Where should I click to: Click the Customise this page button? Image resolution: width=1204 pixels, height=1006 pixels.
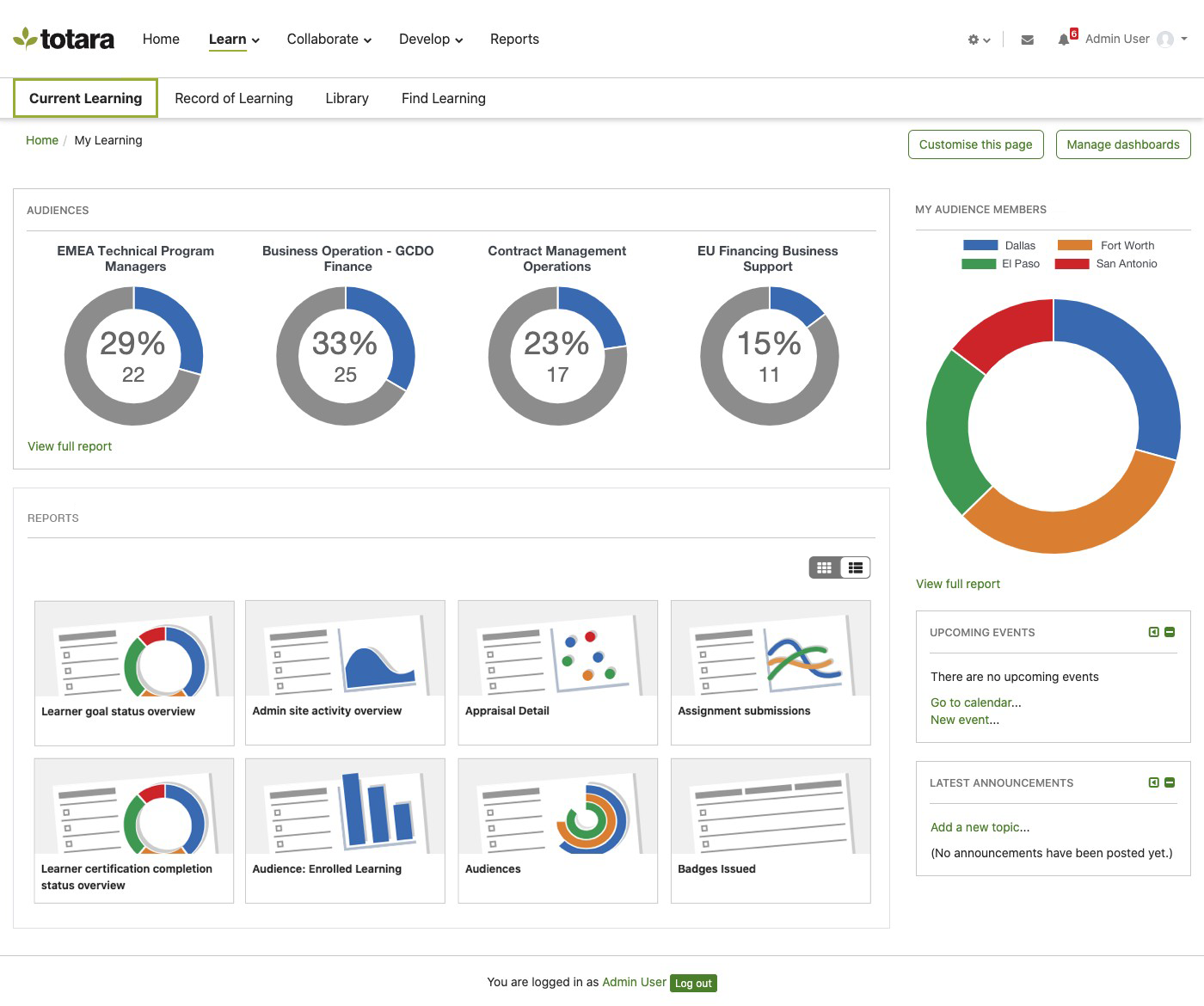(x=975, y=144)
